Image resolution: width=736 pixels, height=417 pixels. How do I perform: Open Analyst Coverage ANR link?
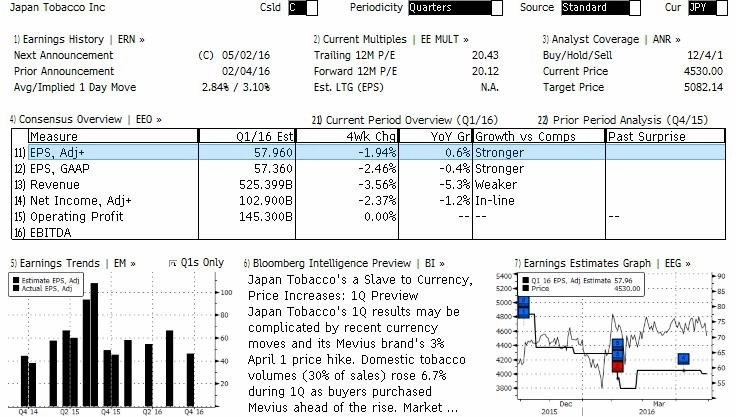pos(612,39)
